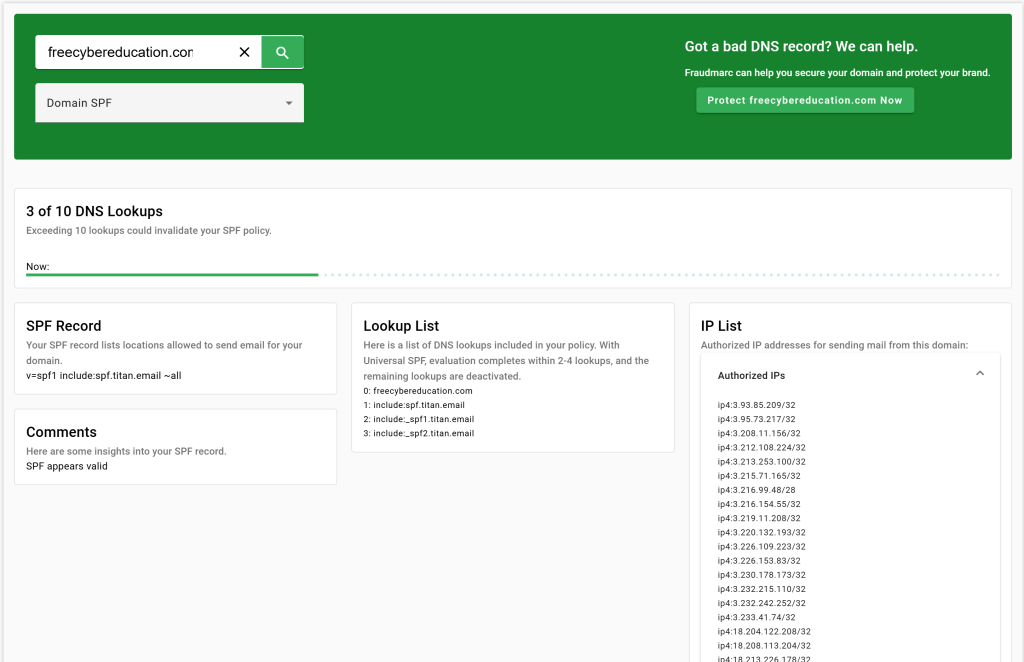
Task: Open the Domain SPF dropdown
Action: [x=169, y=103]
